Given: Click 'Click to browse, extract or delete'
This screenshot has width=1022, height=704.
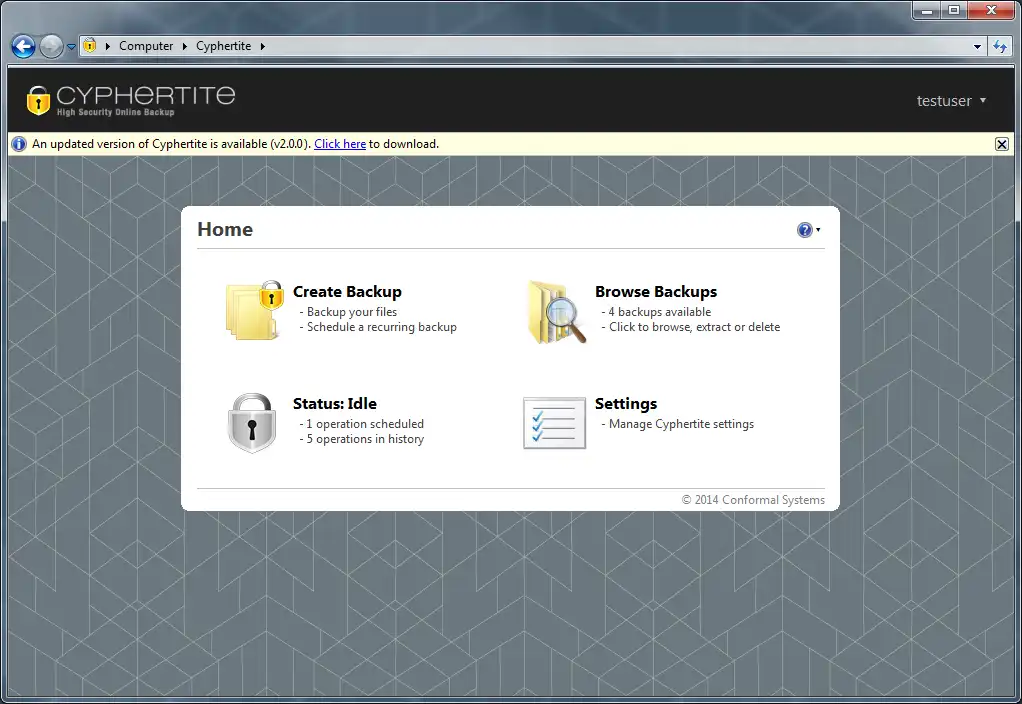Looking at the screenshot, I should (x=694, y=327).
